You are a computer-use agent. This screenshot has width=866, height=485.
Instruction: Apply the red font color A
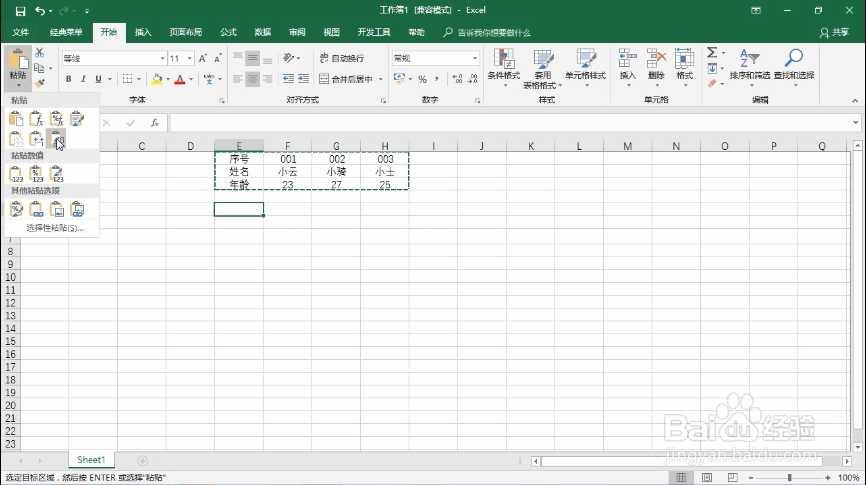[179, 79]
